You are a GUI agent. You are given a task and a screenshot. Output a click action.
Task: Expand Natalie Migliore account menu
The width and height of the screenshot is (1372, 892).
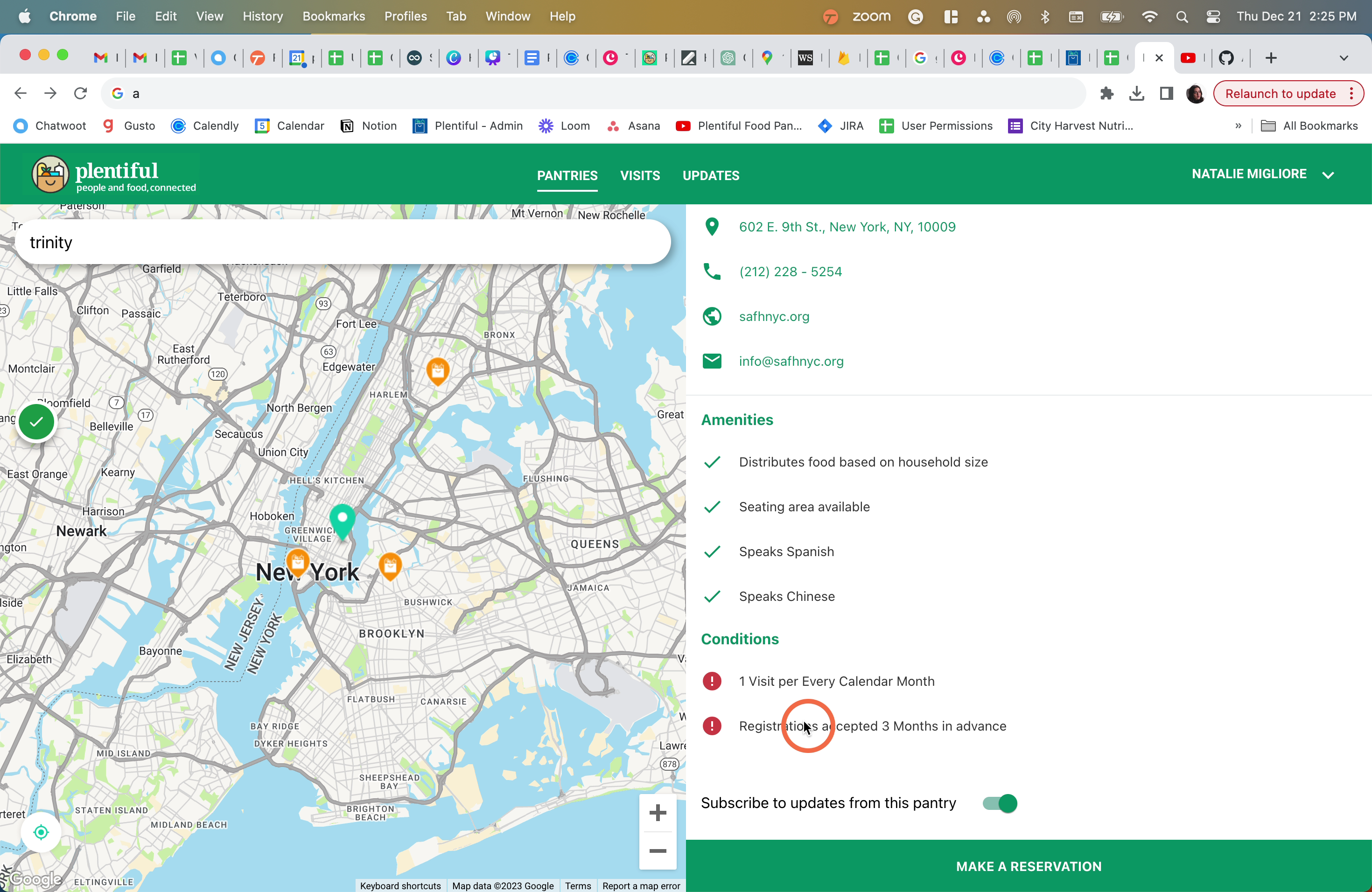tap(1328, 174)
